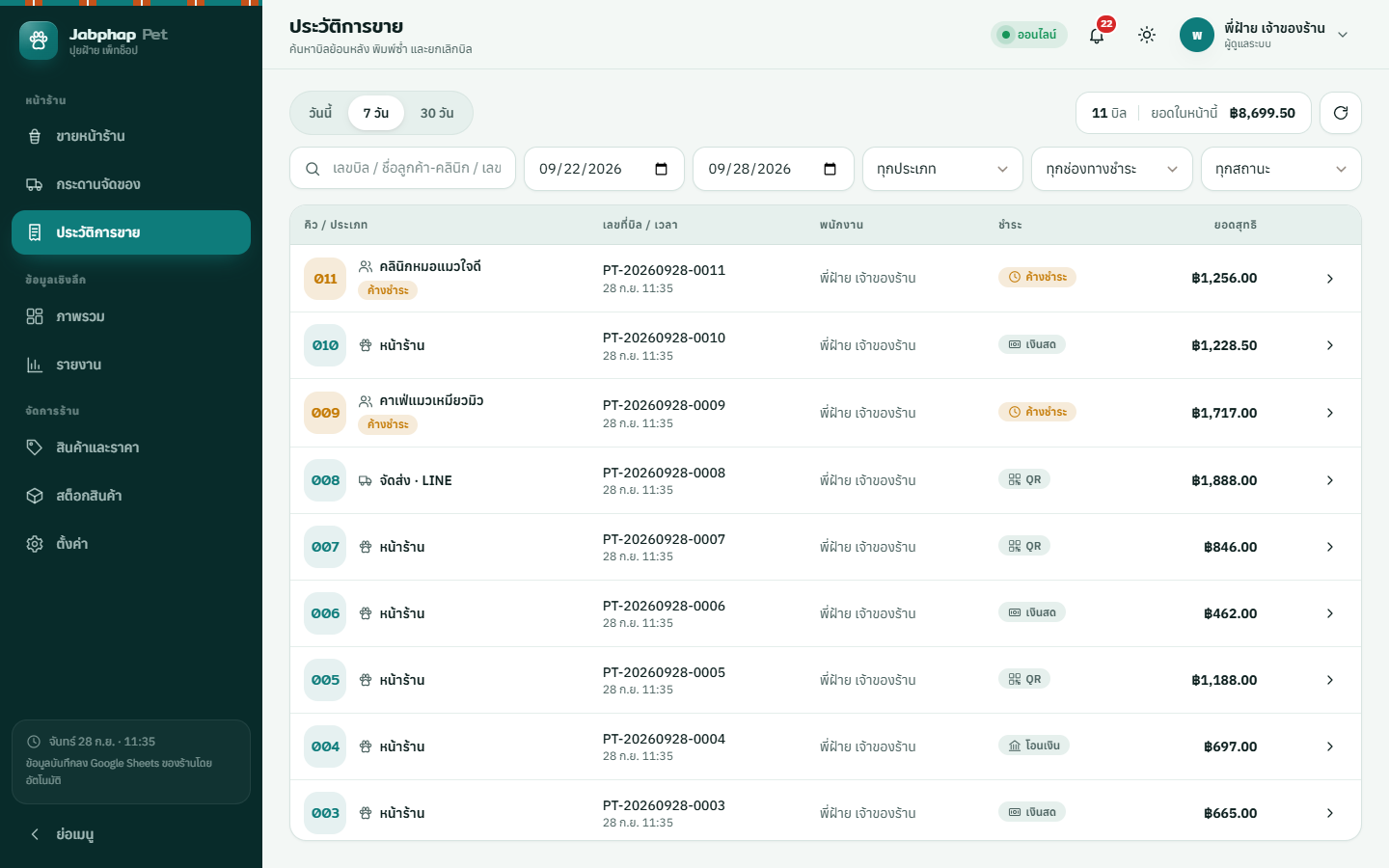Click queue badge 008
This screenshot has height=868, width=1389.
pos(325,480)
